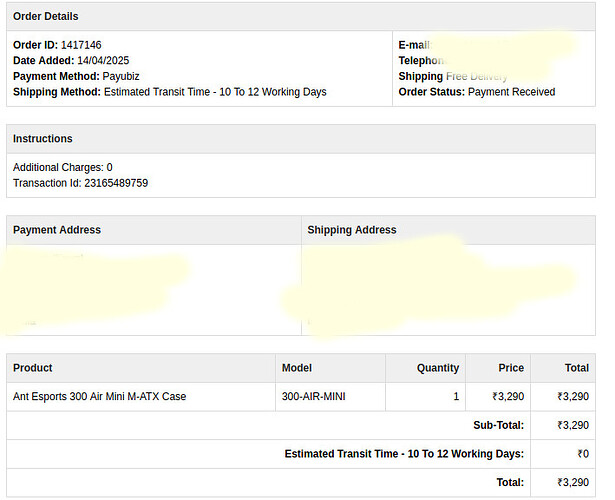Click the Shipping Method transit time line
Viewport: 615px width, 500px height.
[169, 92]
